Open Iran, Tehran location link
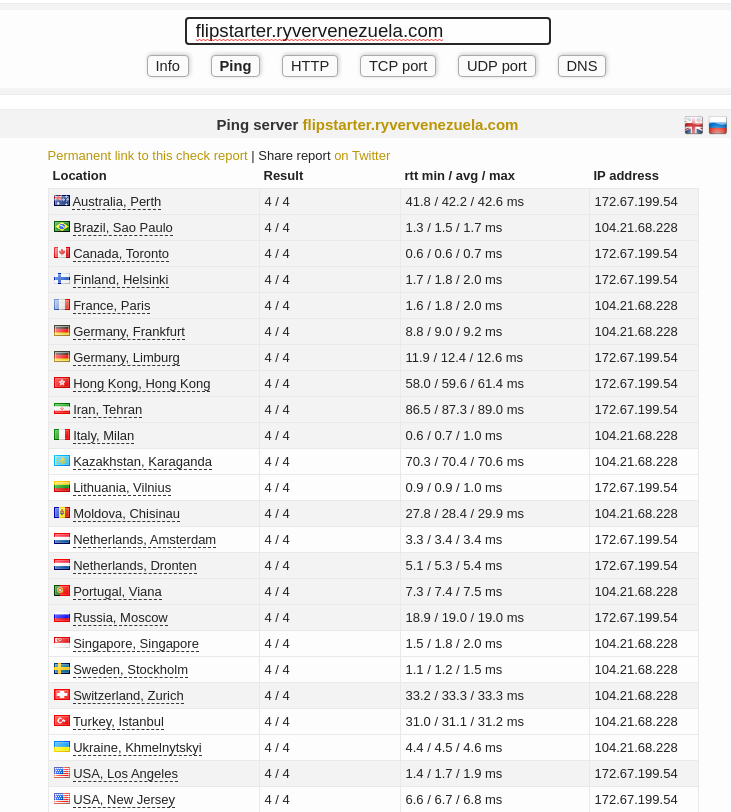 (107, 410)
